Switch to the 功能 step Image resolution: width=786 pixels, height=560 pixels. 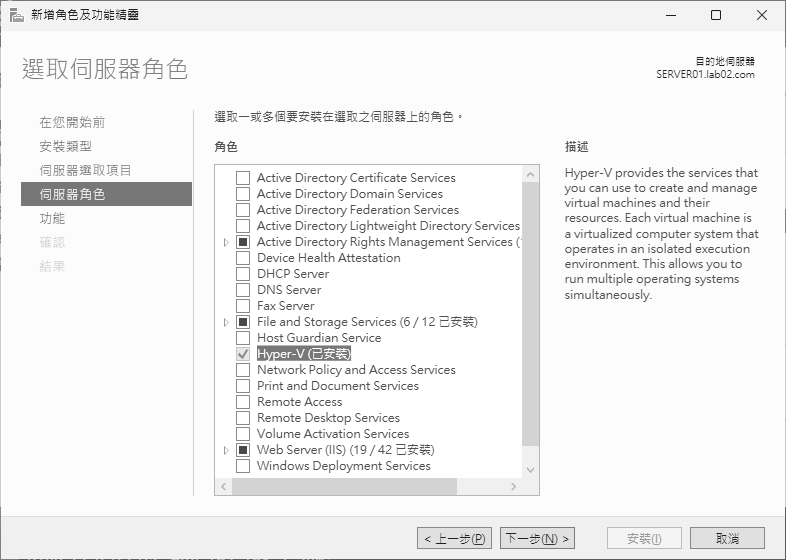52,219
